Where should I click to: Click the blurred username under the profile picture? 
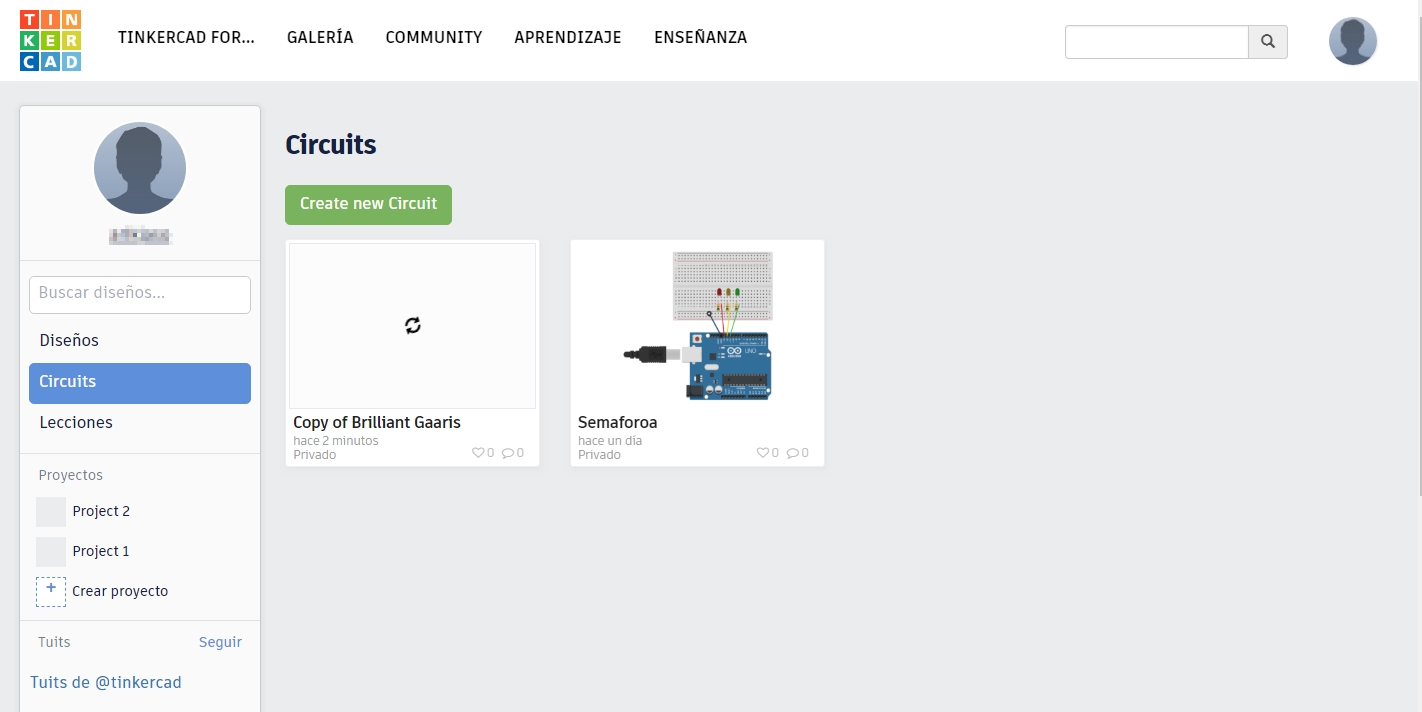140,237
